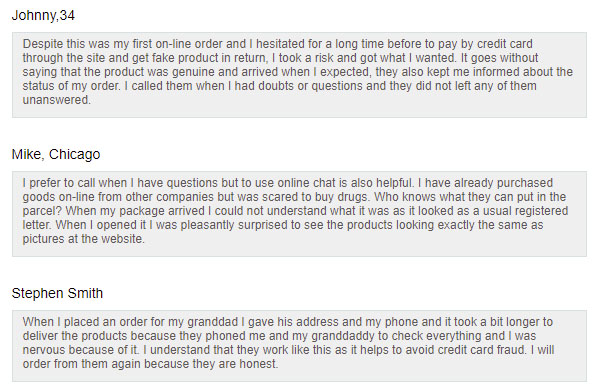Click the line starting 'nervous because of it'

[x=288, y=350]
